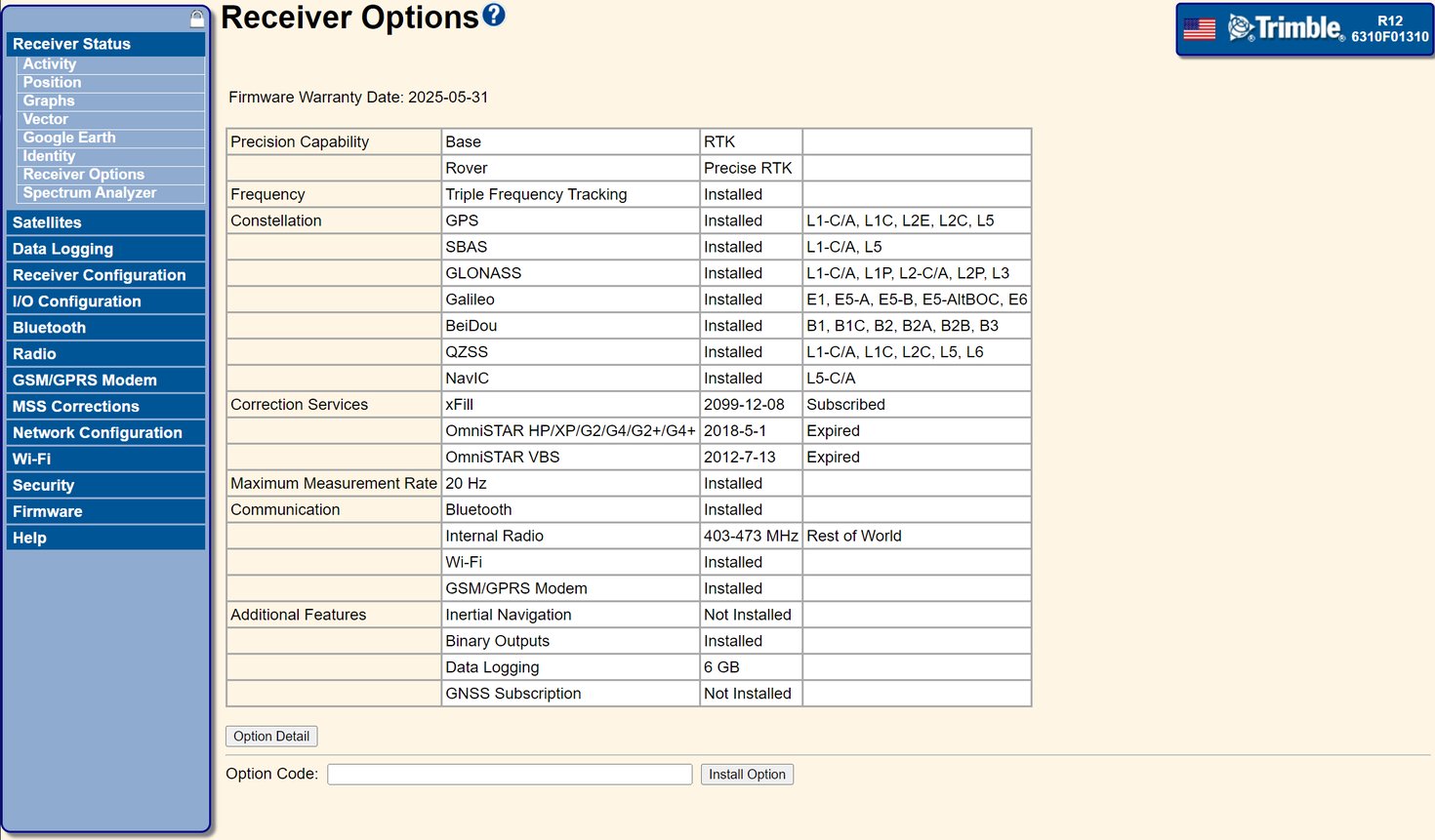Open the Position page link
Image resolution: width=1435 pixels, height=840 pixels.
53,83
